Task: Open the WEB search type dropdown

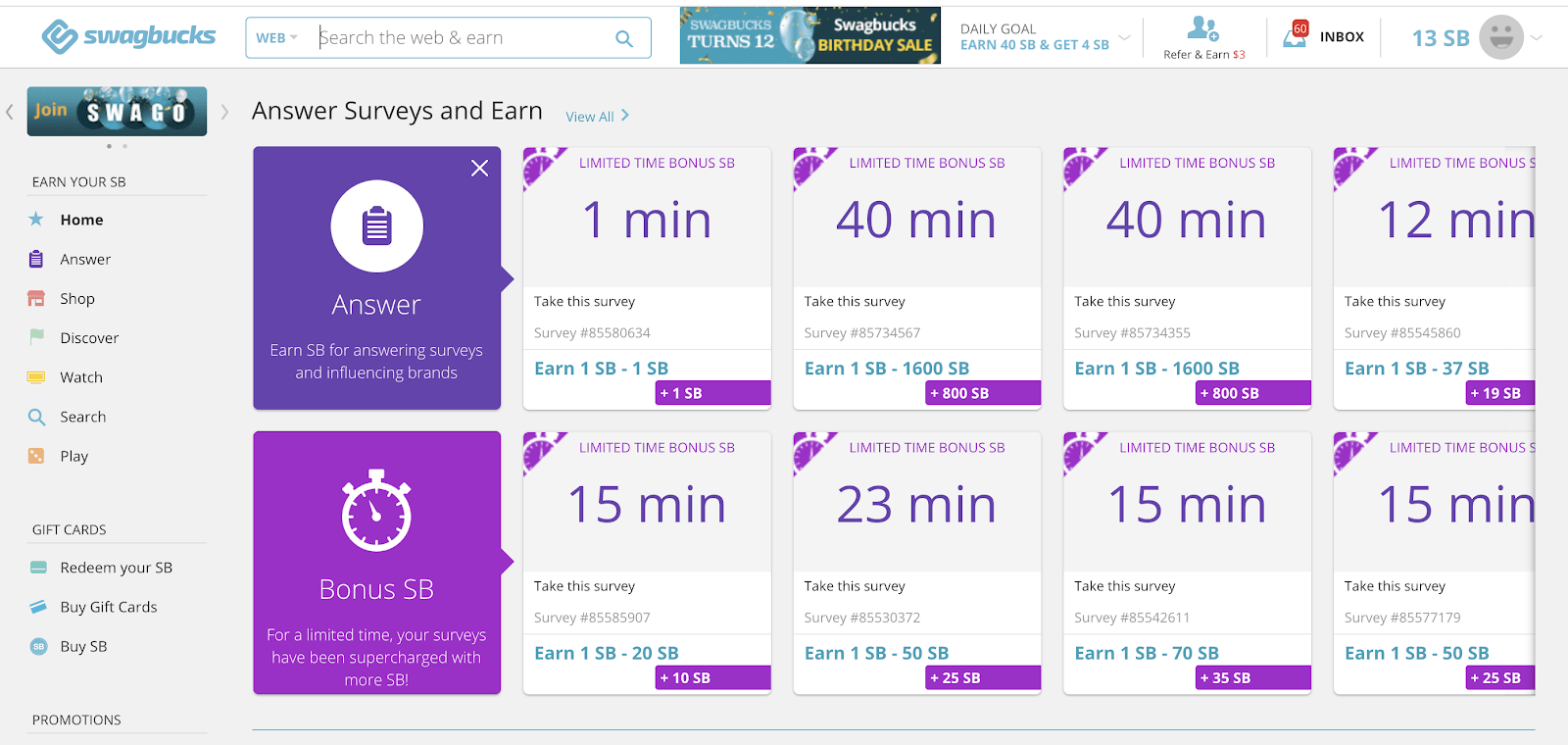Action: [x=276, y=38]
